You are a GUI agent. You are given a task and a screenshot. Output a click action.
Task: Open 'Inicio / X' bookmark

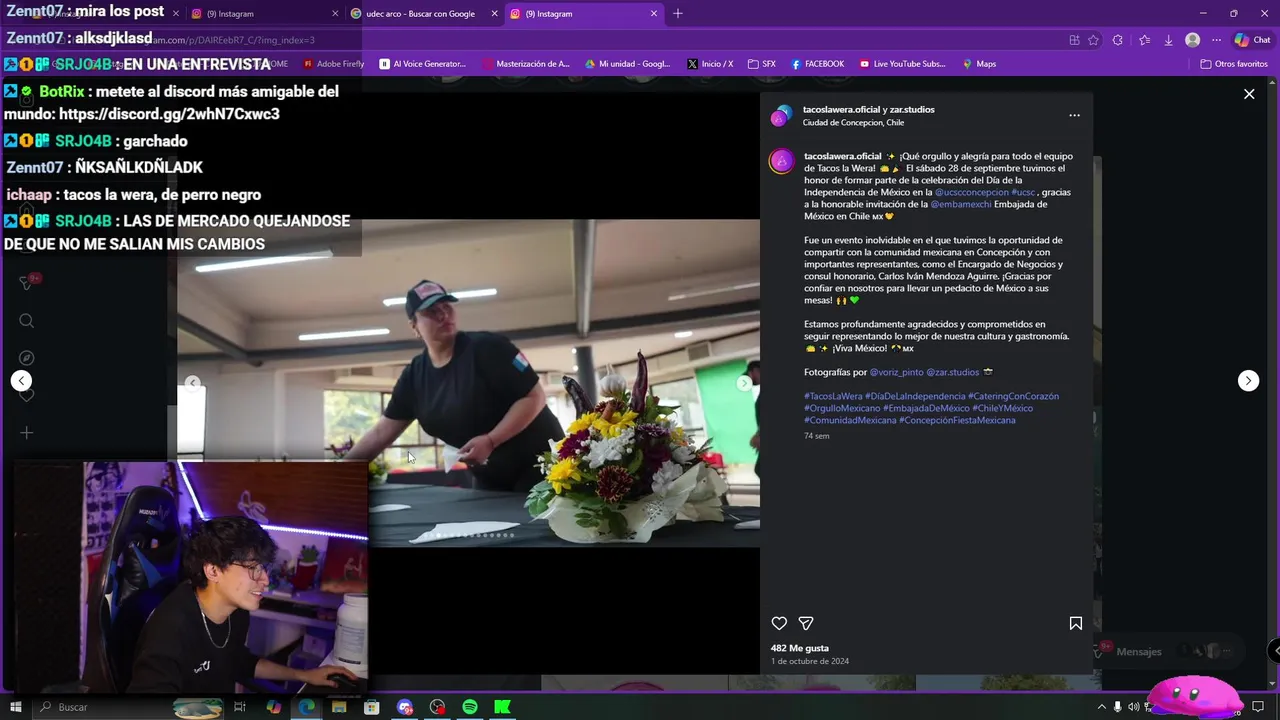click(x=710, y=64)
